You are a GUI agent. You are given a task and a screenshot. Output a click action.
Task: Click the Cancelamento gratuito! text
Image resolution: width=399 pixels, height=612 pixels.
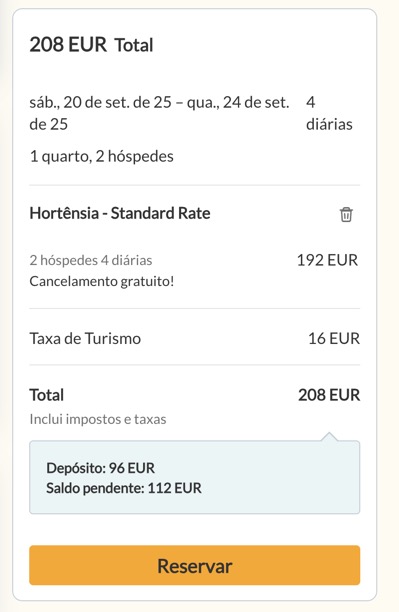(x=102, y=281)
